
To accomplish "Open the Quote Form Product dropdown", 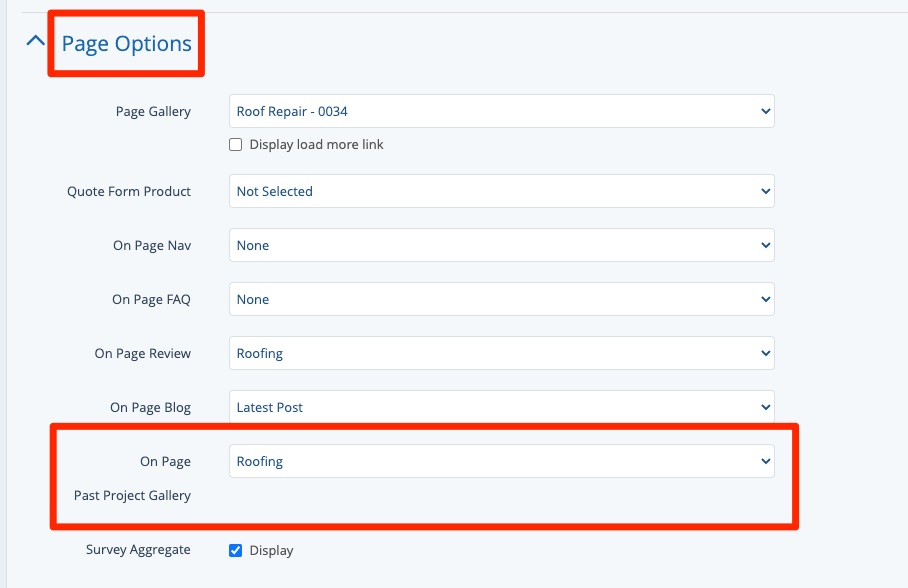I will [501, 191].
